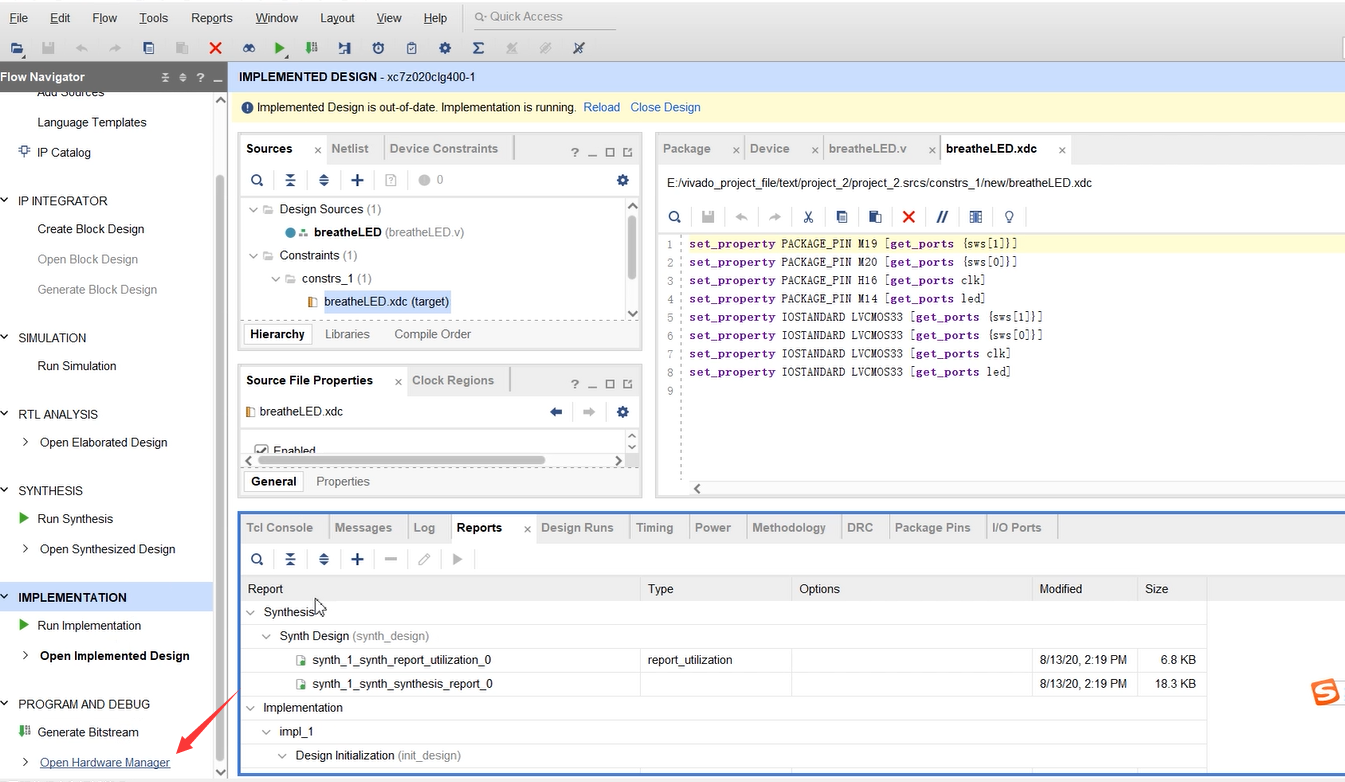Expand Open Elaborated Design
Image resolution: width=1345 pixels, height=782 pixels.
tap(25, 442)
